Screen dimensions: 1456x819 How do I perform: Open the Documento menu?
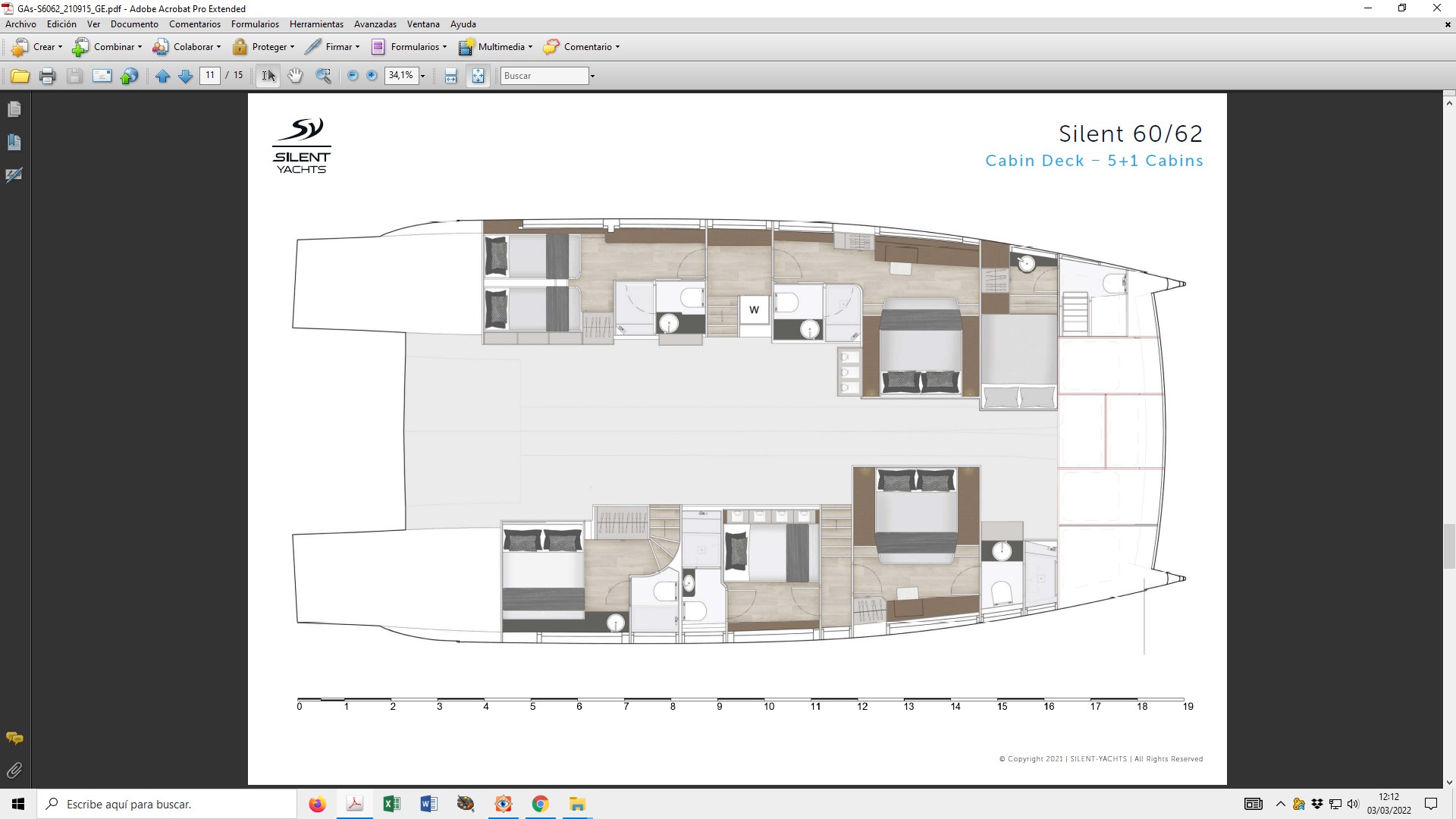(134, 24)
